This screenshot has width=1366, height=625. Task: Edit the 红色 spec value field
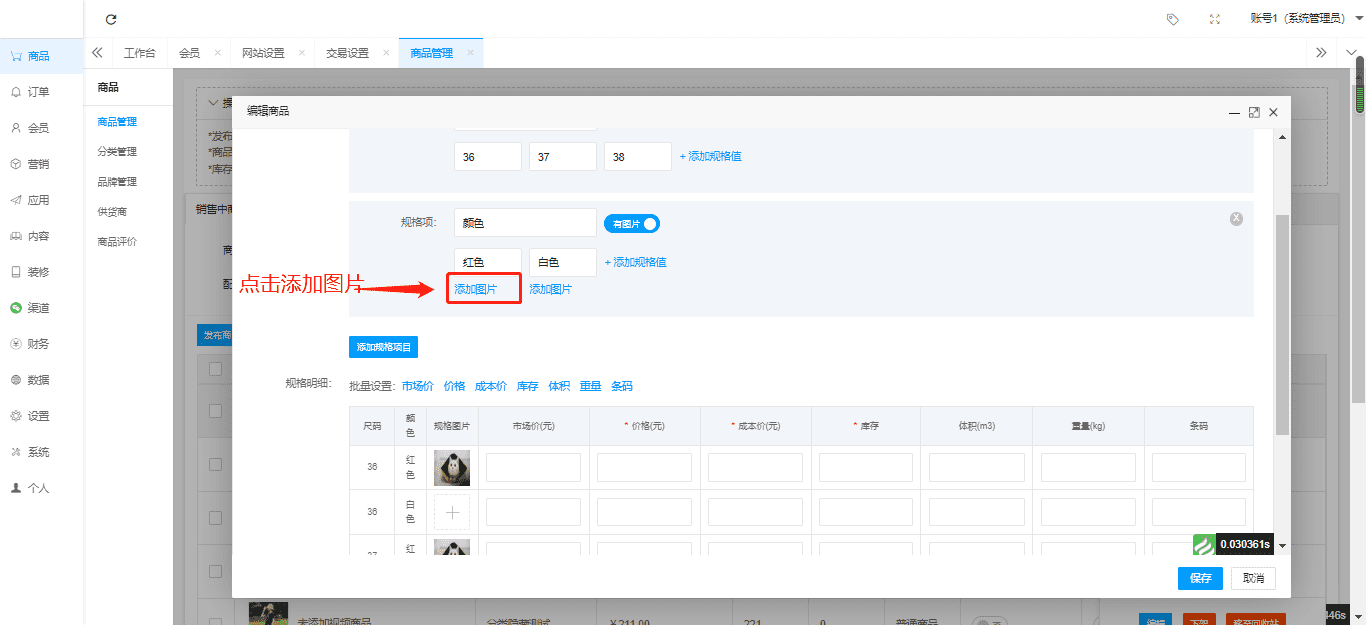(x=488, y=263)
